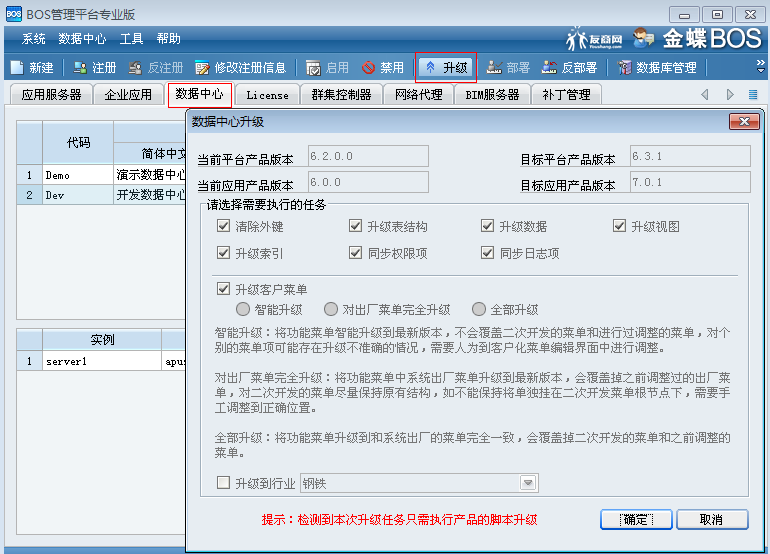Switch to the BIM服务器 tab

[493, 95]
